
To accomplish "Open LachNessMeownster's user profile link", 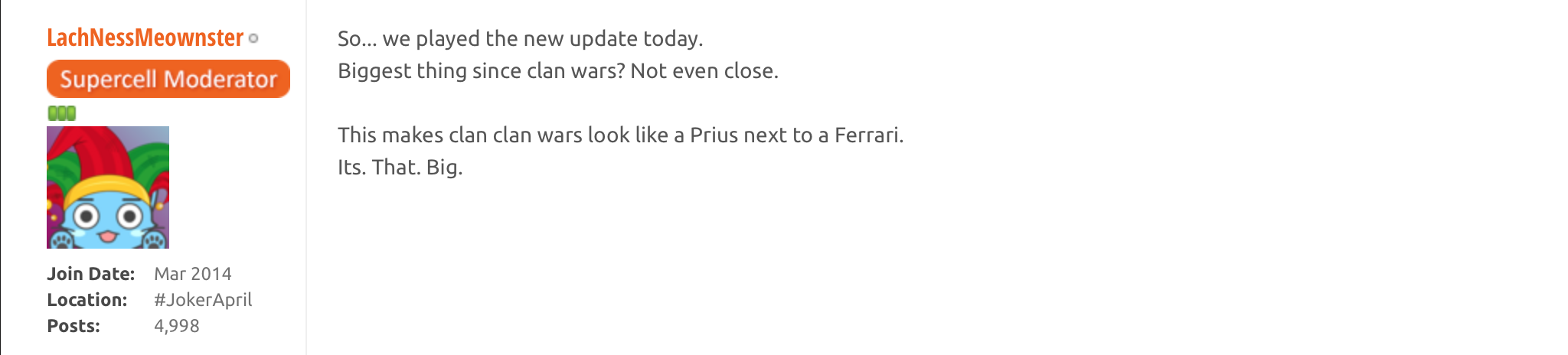I will [x=145, y=37].
